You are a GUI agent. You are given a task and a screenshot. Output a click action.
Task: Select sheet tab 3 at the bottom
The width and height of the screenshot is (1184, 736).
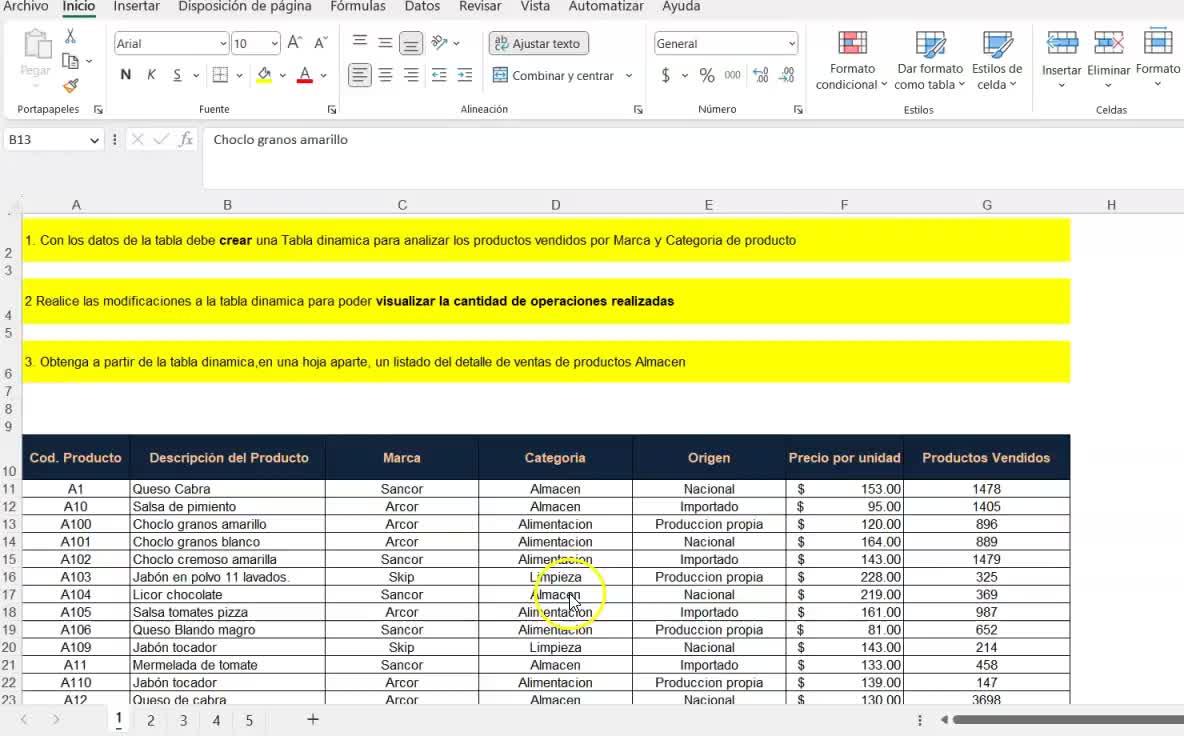click(x=183, y=719)
